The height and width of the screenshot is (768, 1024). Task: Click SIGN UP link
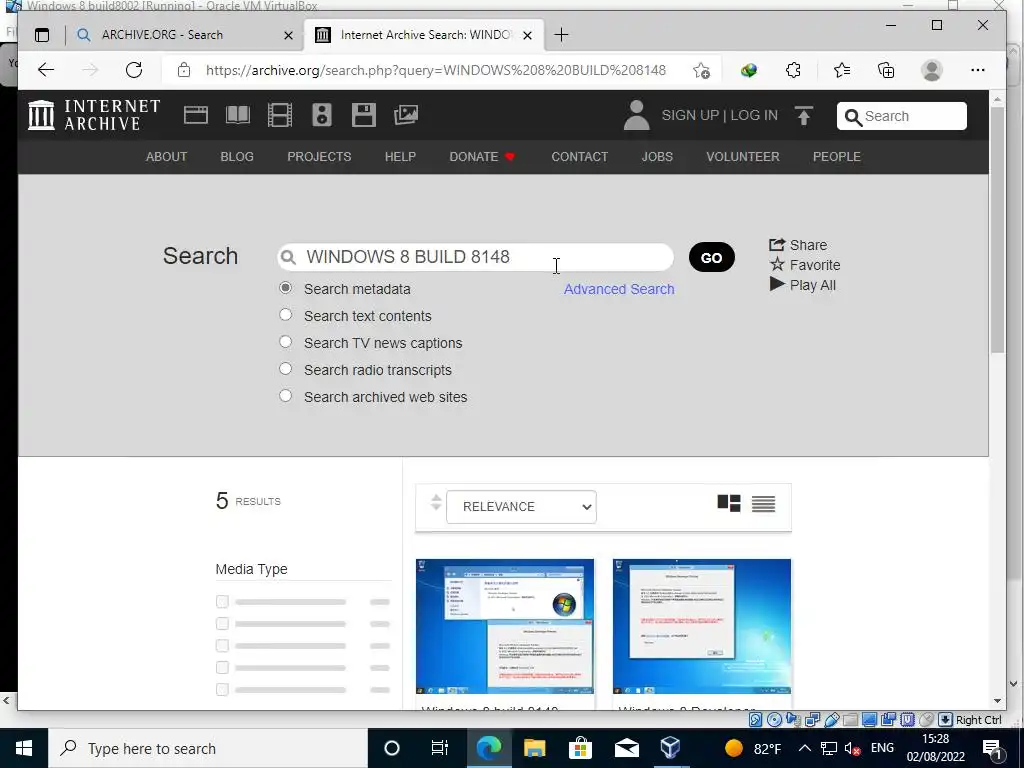pos(690,116)
